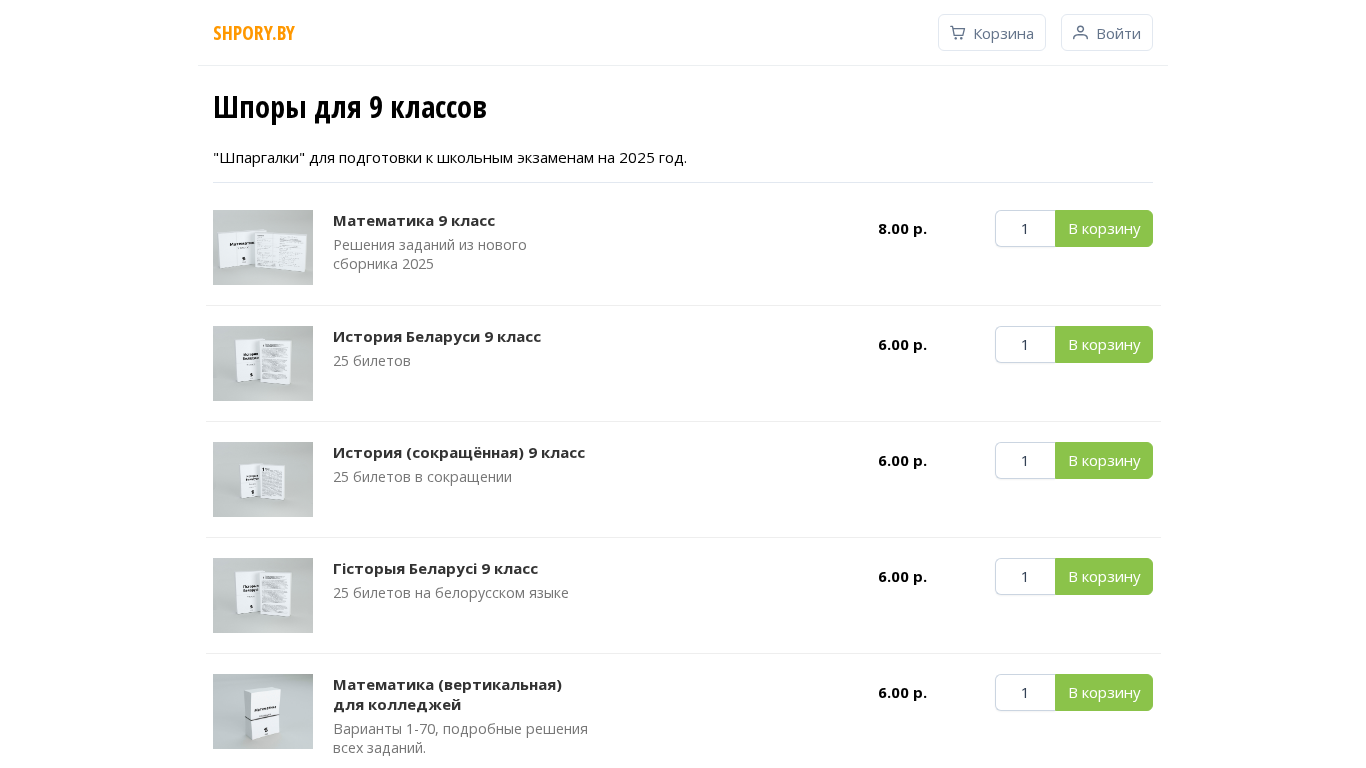The height and width of the screenshot is (768, 1366).
Task: Open the Математика (вертикальная) product thumbnail
Action: point(263,711)
